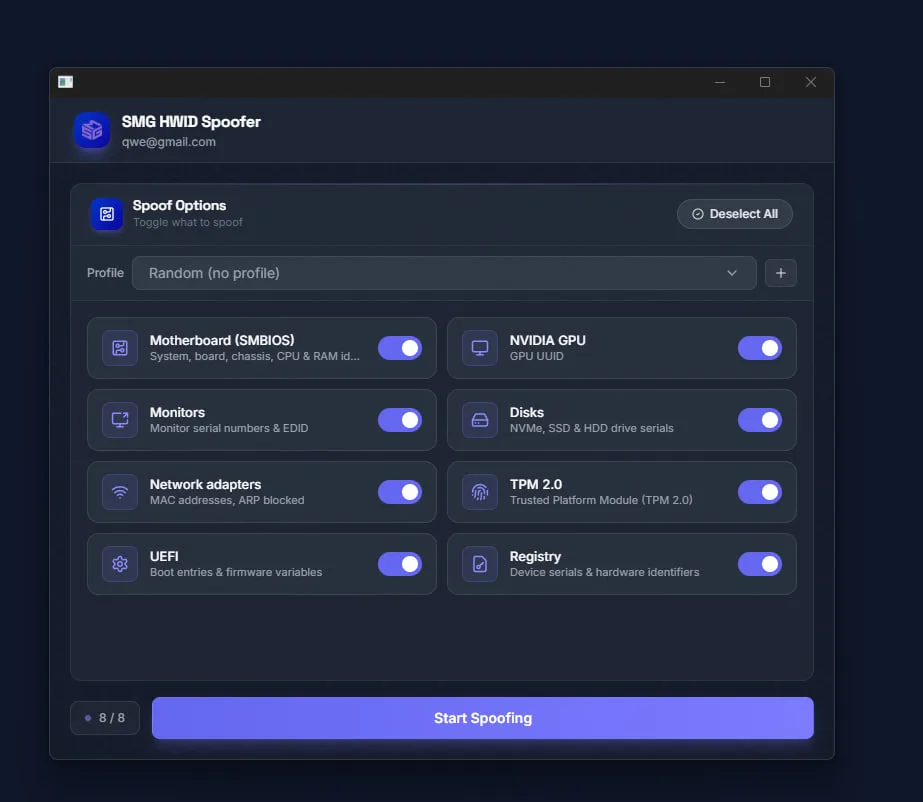923x802 pixels.
Task: Toggle the NVIDIA GPU switch
Action: point(759,348)
